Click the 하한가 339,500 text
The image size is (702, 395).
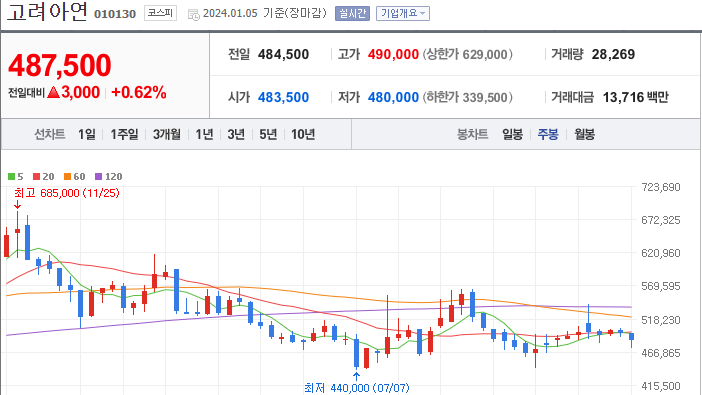click(x=467, y=97)
